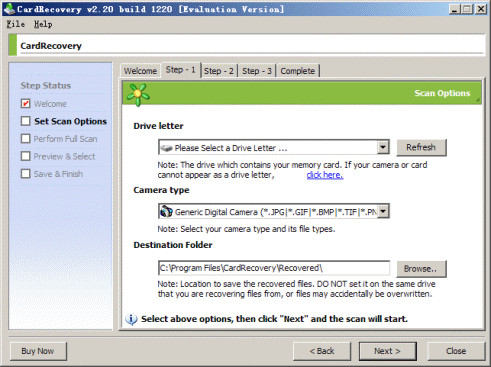Click the Buy Now button
This screenshot has height=367, width=491.
38,351
